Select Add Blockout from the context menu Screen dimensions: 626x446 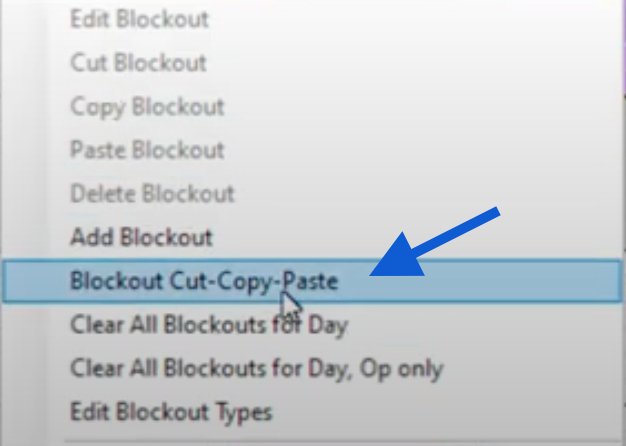coord(141,238)
